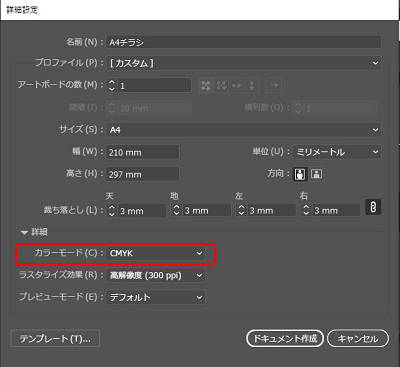The image size is (400, 367).
Task: Open the サイズ A4 dropdown
Action: pos(244,130)
